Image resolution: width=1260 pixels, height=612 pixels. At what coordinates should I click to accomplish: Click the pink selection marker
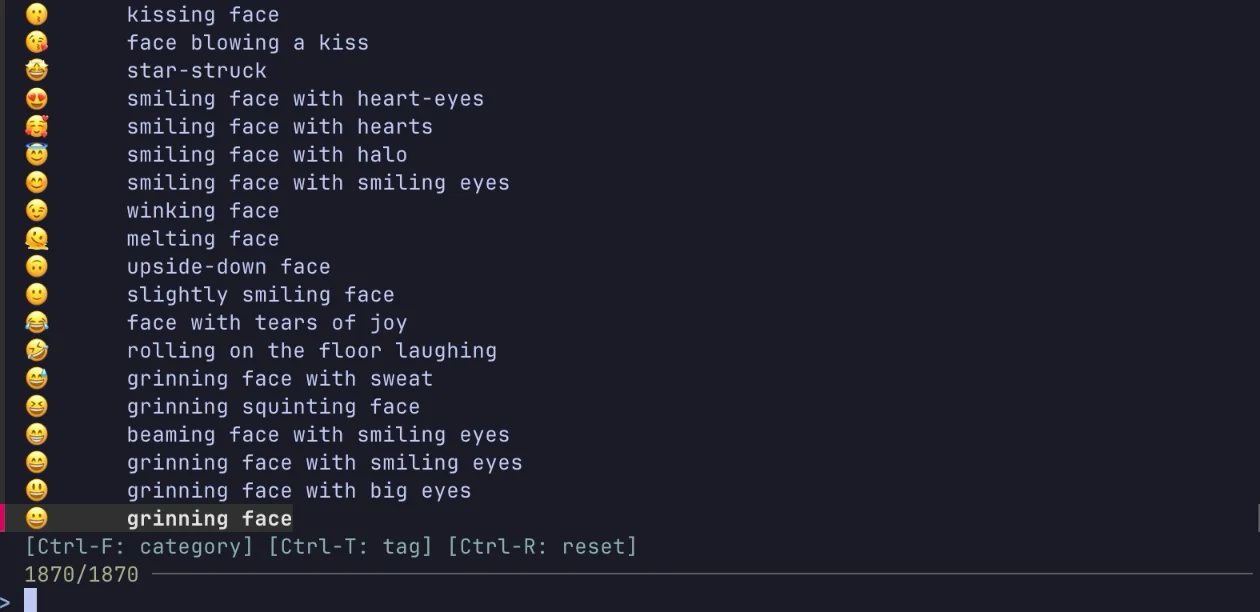[x=3, y=518]
